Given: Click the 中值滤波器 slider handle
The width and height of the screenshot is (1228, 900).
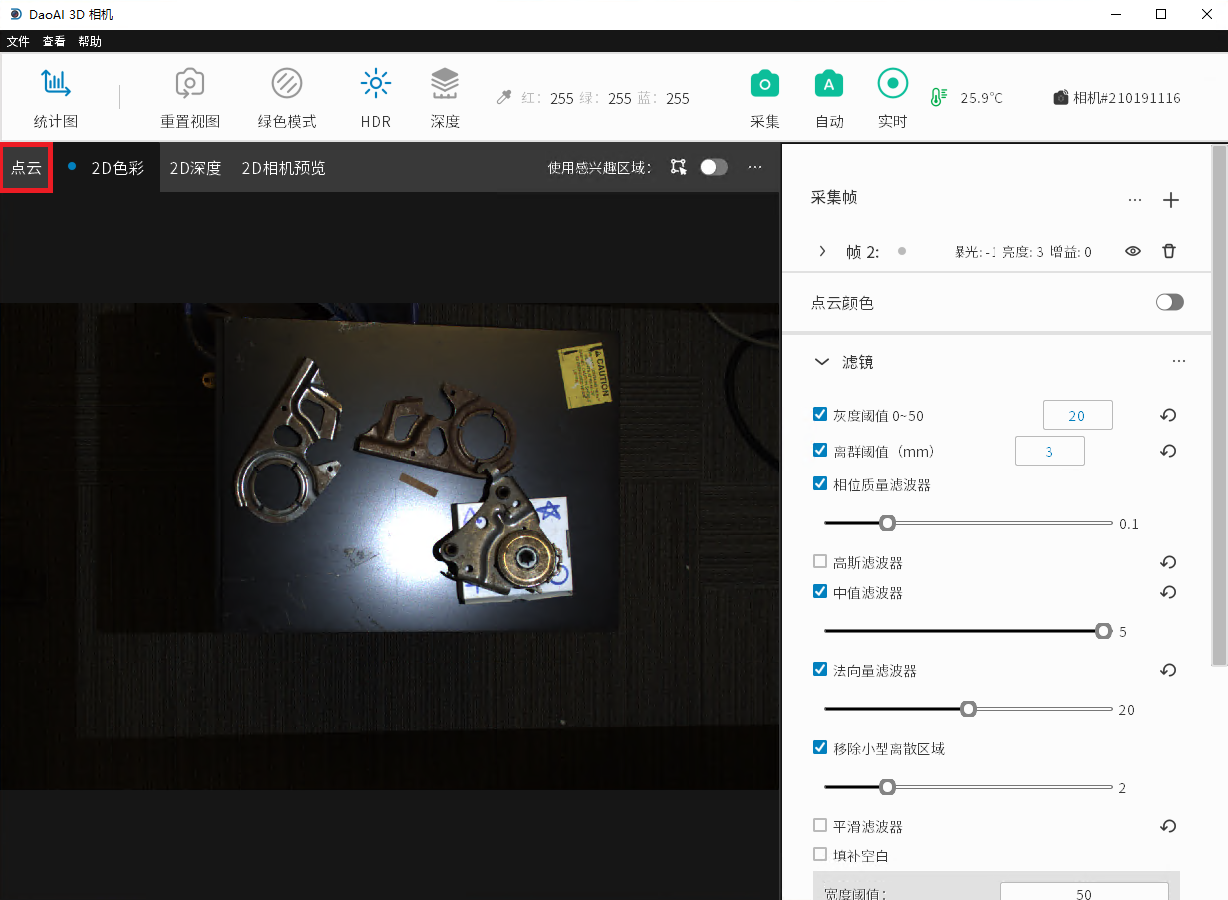Looking at the screenshot, I should coord(1103,631).
